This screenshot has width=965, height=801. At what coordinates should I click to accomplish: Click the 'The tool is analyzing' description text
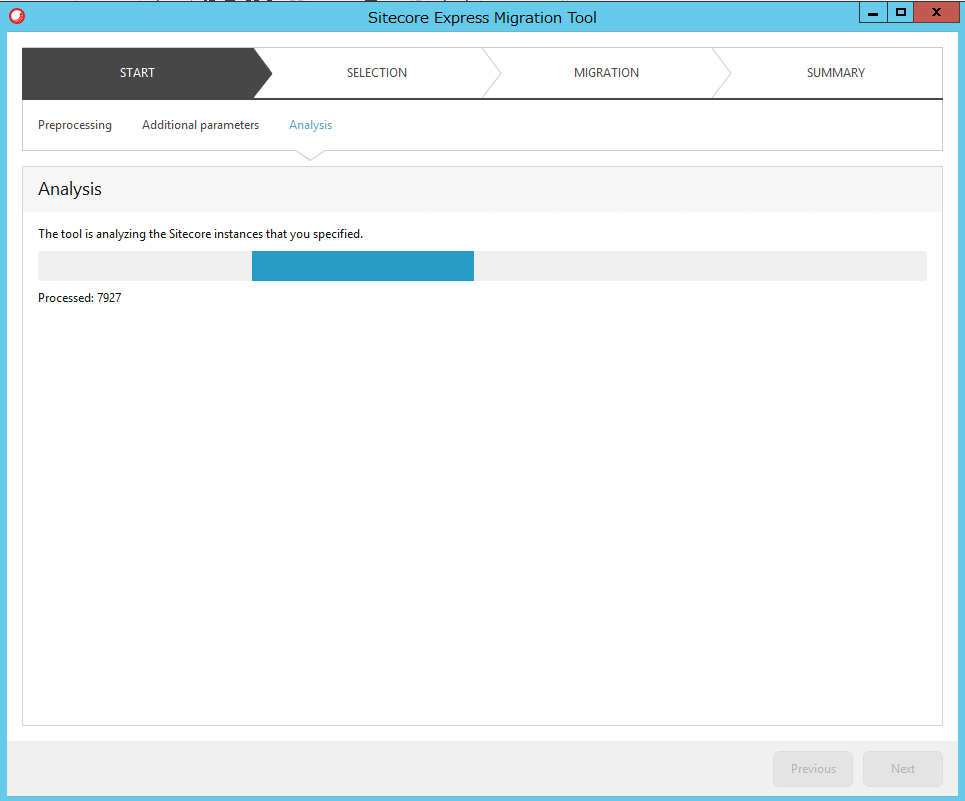coord(201,234)
